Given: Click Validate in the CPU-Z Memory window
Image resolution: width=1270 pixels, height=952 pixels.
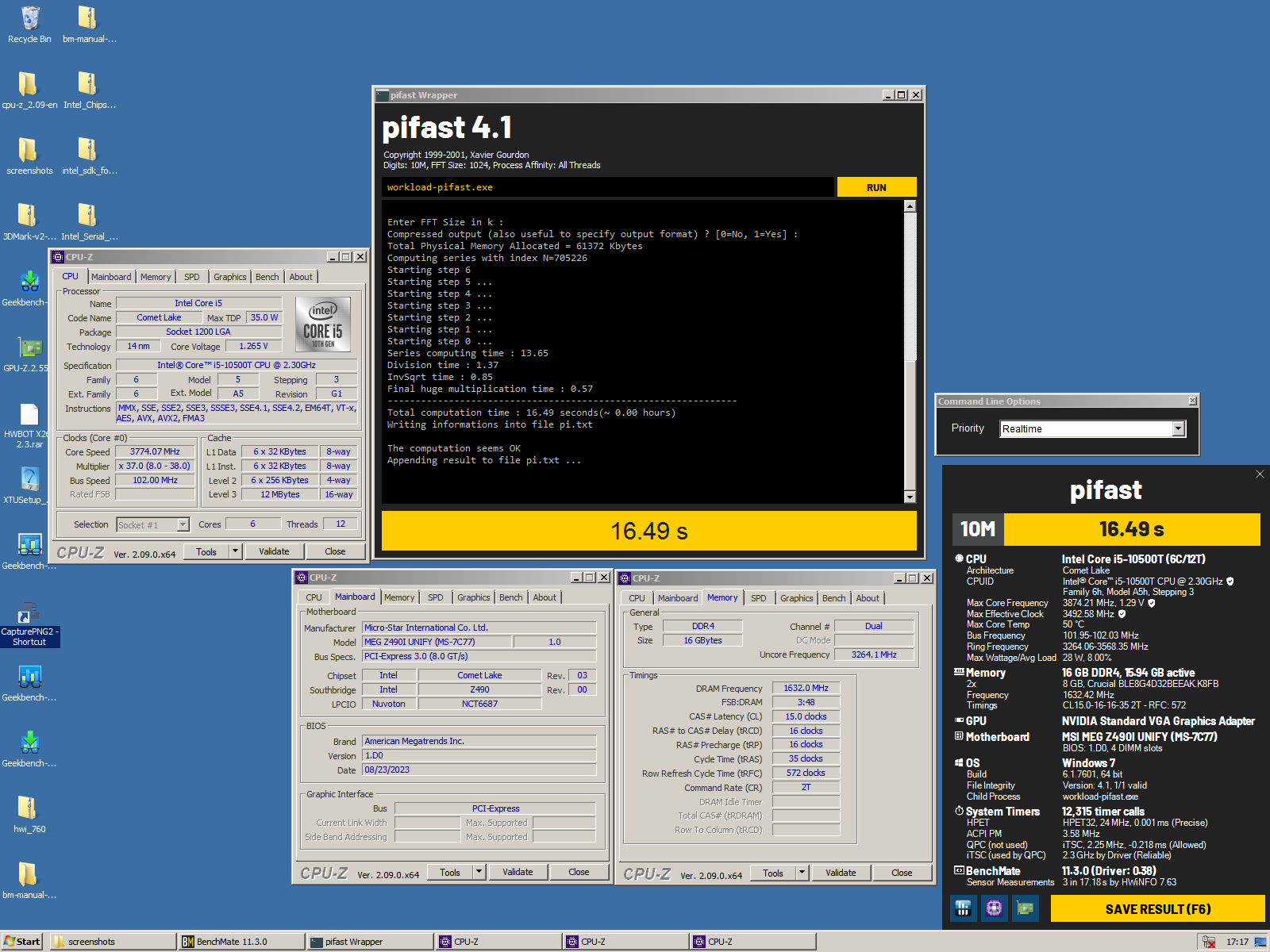Looking at the screenshot, I should tap(841, 873).
